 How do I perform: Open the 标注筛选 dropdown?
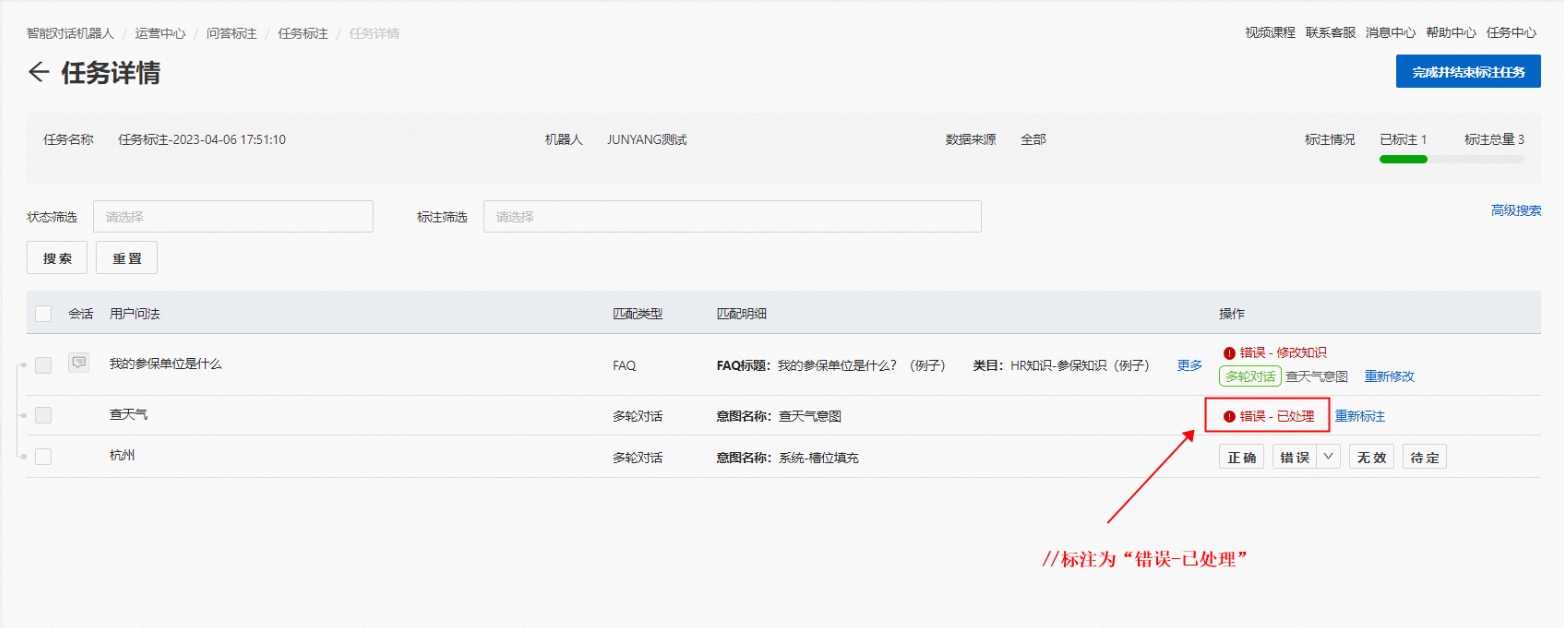(x=732, y=217)
